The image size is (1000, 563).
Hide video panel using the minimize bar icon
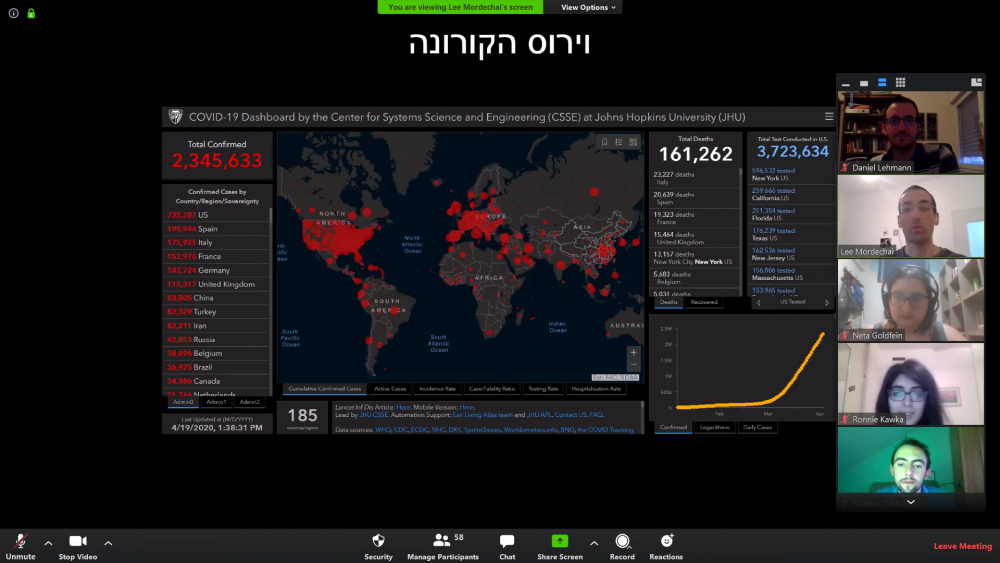[x=846, y=83]
